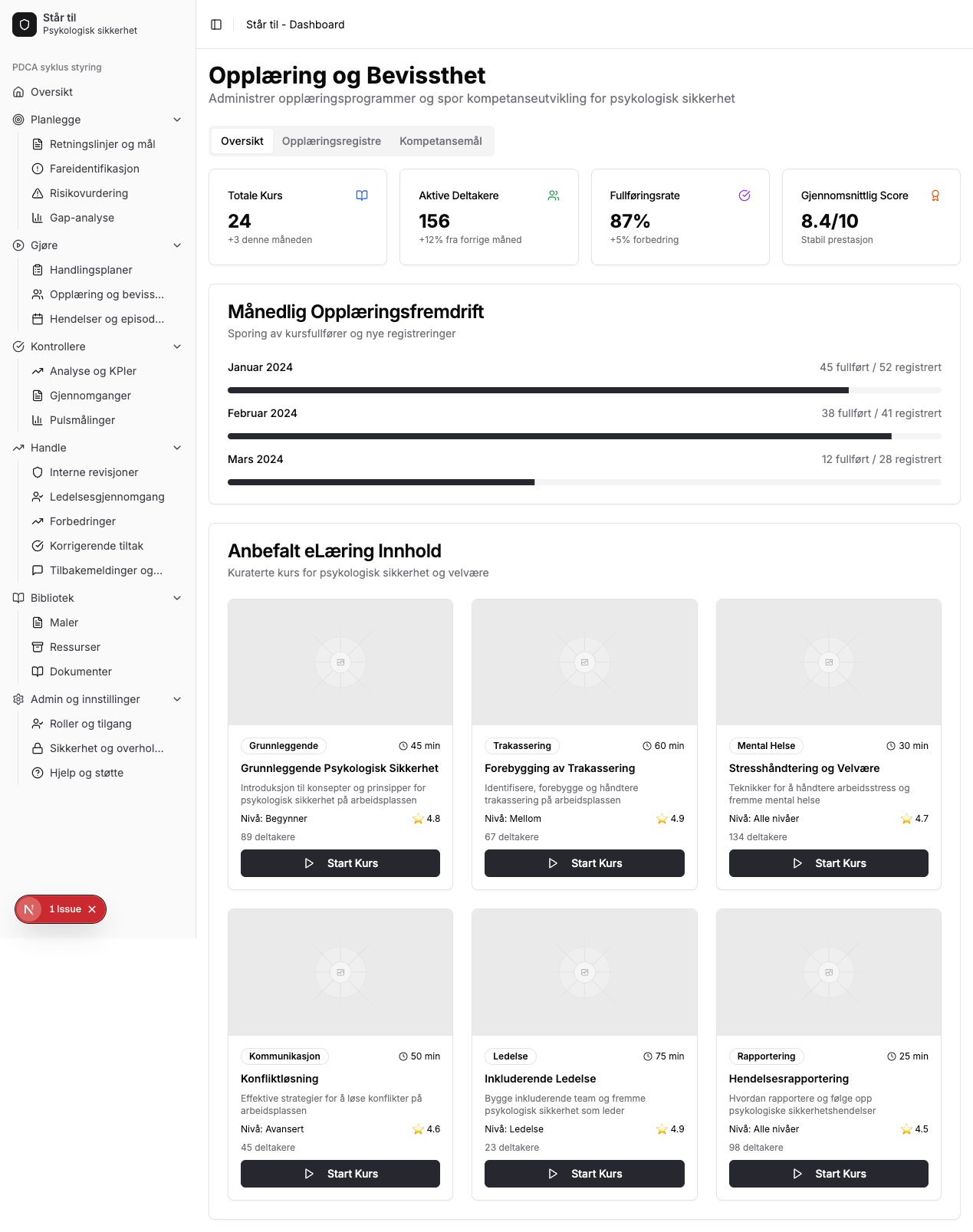Start the Inkluderende Ledelse course
973x1232 pixels.
click(584, 1174)
